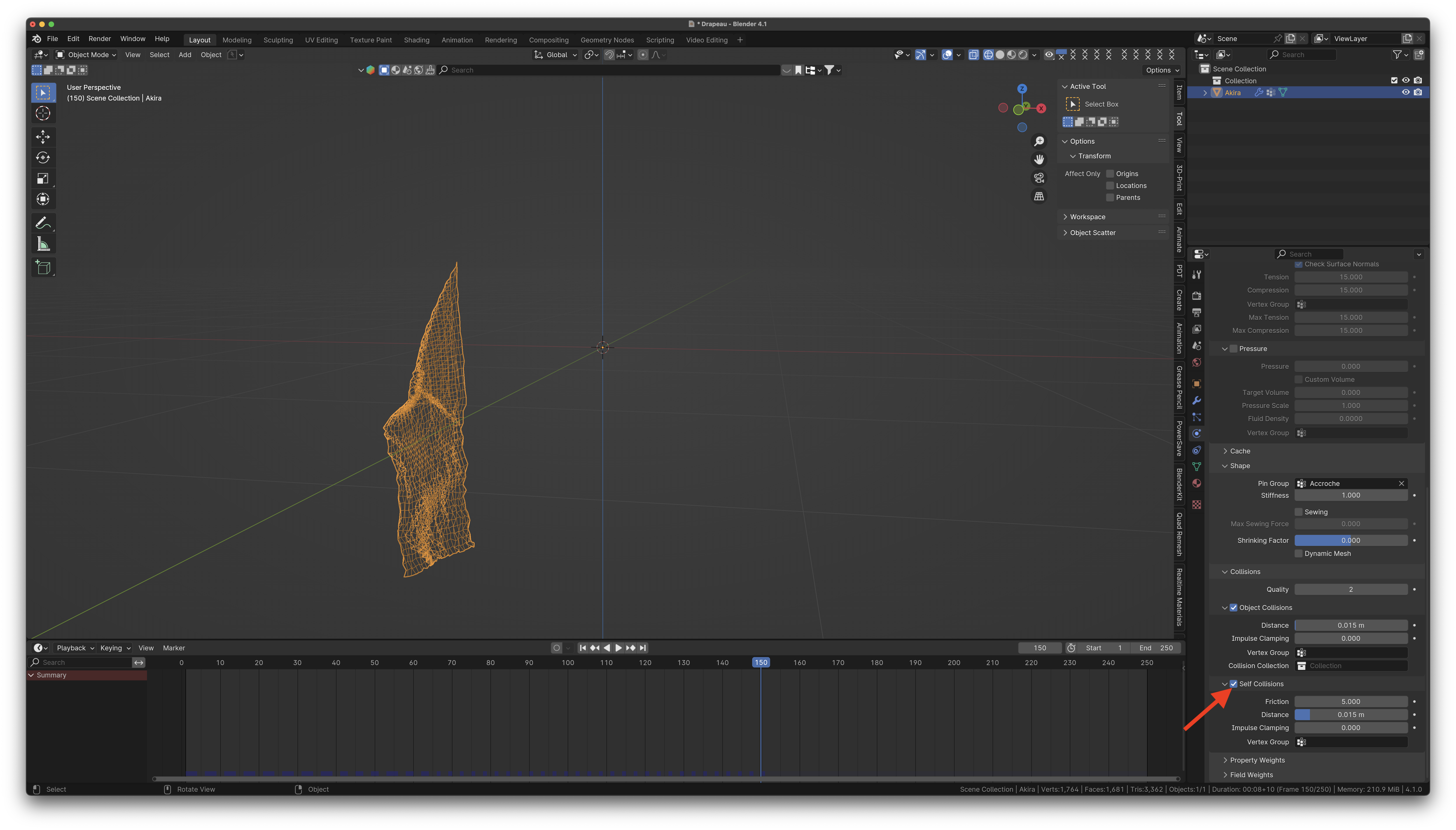The width and height of the screenshot is (1456, 830).
Task: Enable Affect Only Origins checkbox
Action: 1110,174
